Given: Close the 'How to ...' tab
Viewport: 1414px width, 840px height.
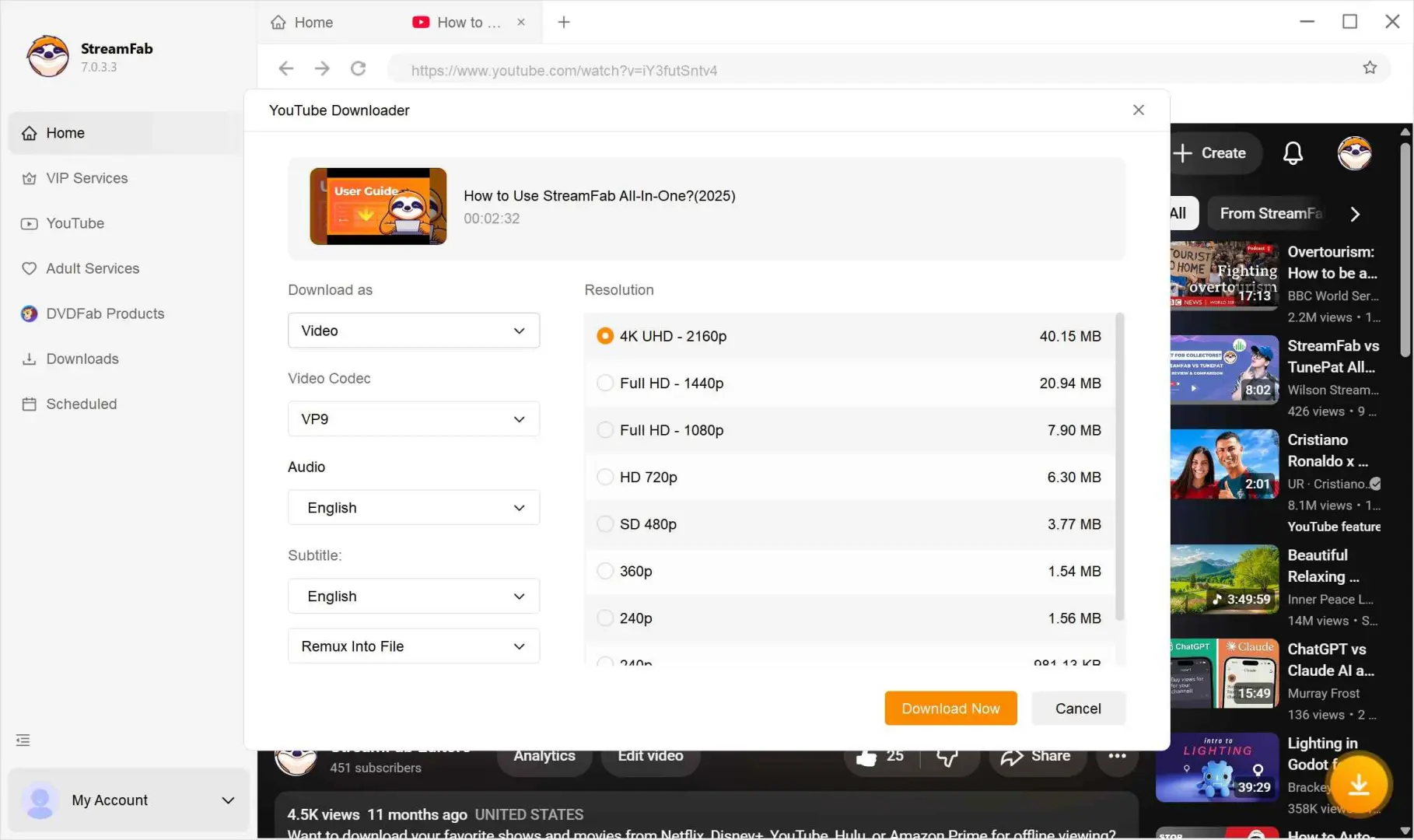Looking at the screenshot, I should [x=521, y=23].
